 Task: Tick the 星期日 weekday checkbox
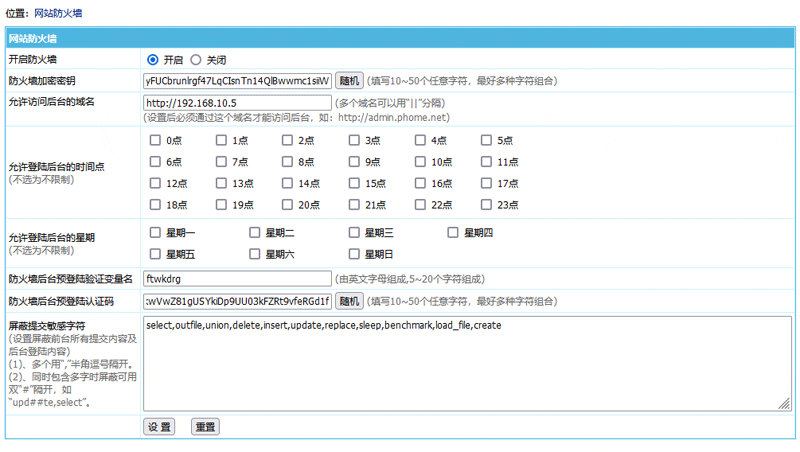(x=354, y=254)
